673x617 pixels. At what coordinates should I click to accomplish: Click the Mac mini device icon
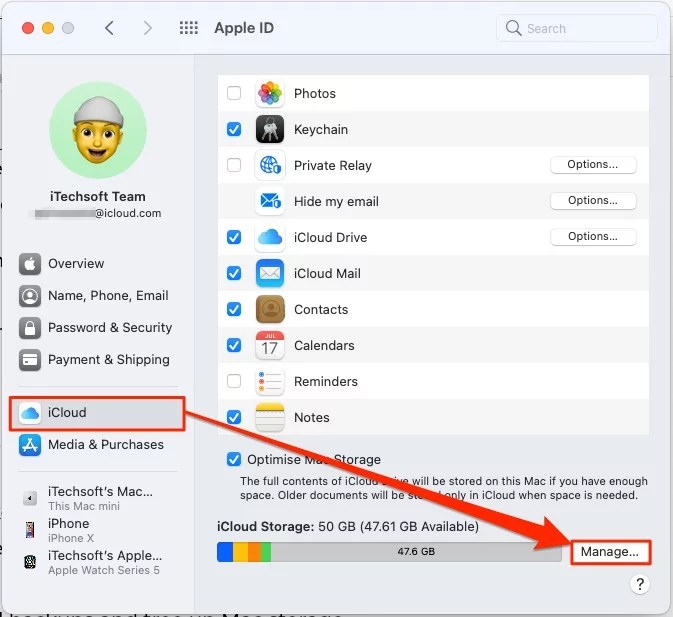[30, 498]
